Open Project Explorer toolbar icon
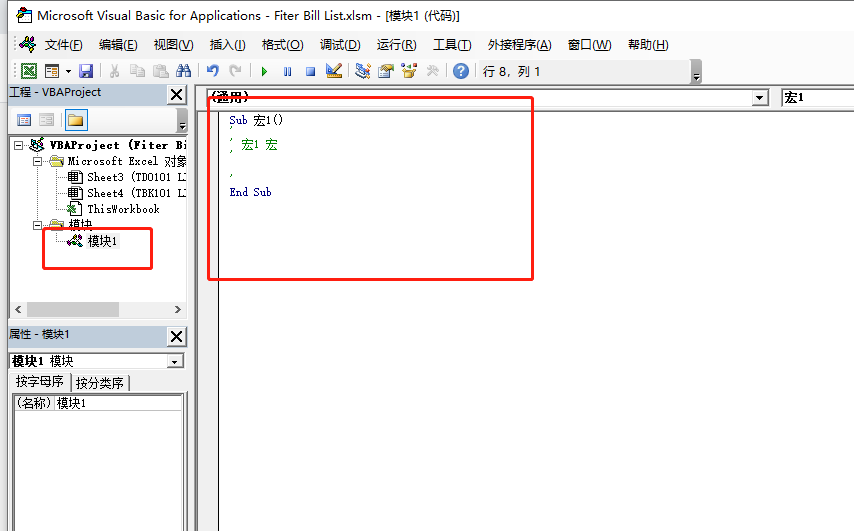Viewport: 854px width, 531px height. point(363,71)
